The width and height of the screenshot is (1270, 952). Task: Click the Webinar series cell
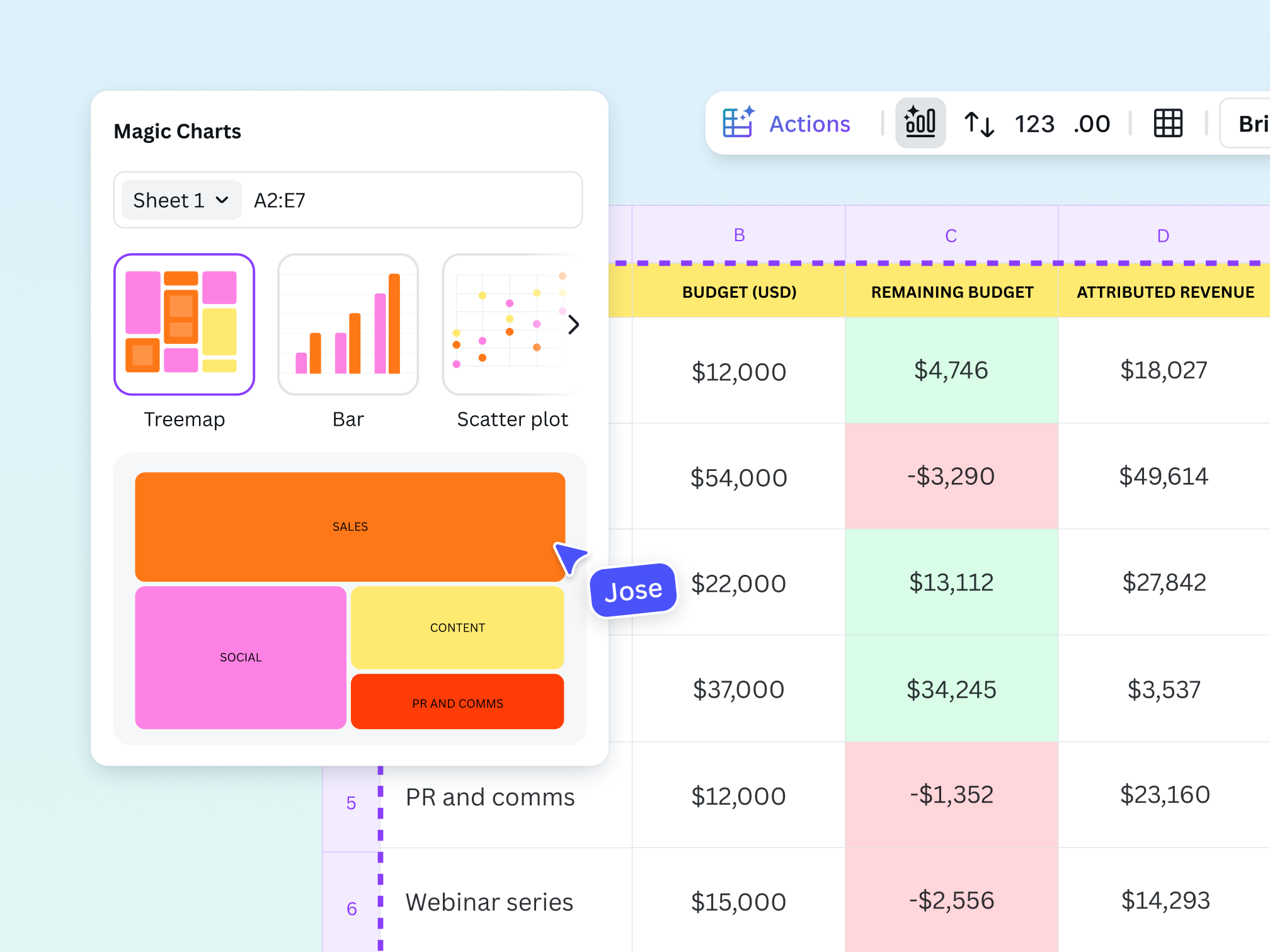click(489, 902)
